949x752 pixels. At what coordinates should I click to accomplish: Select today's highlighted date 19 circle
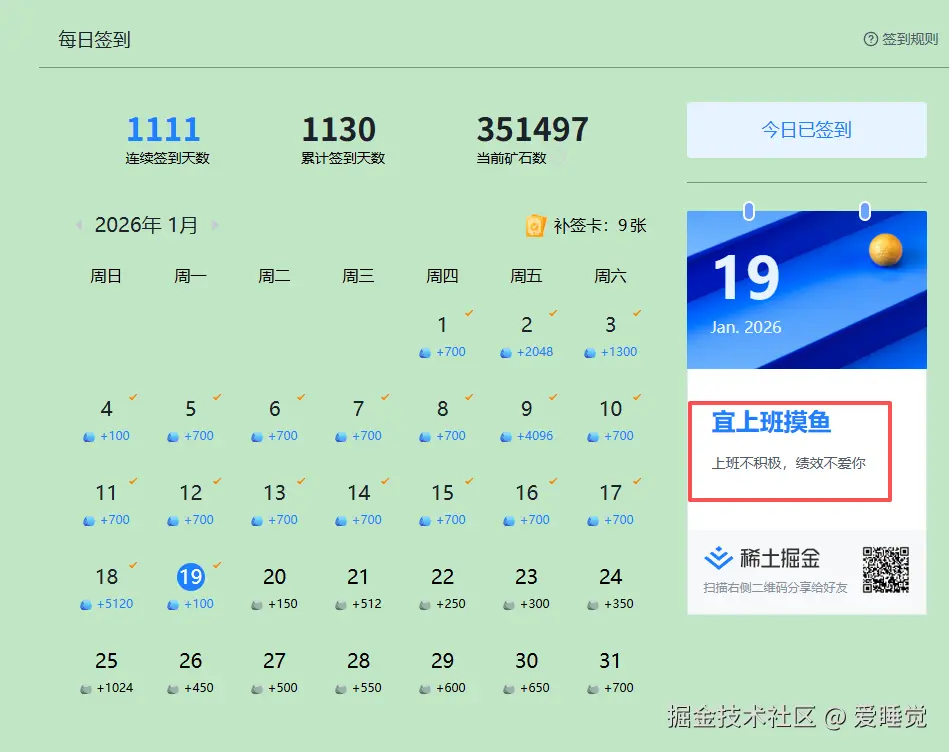tap(189, 576)
